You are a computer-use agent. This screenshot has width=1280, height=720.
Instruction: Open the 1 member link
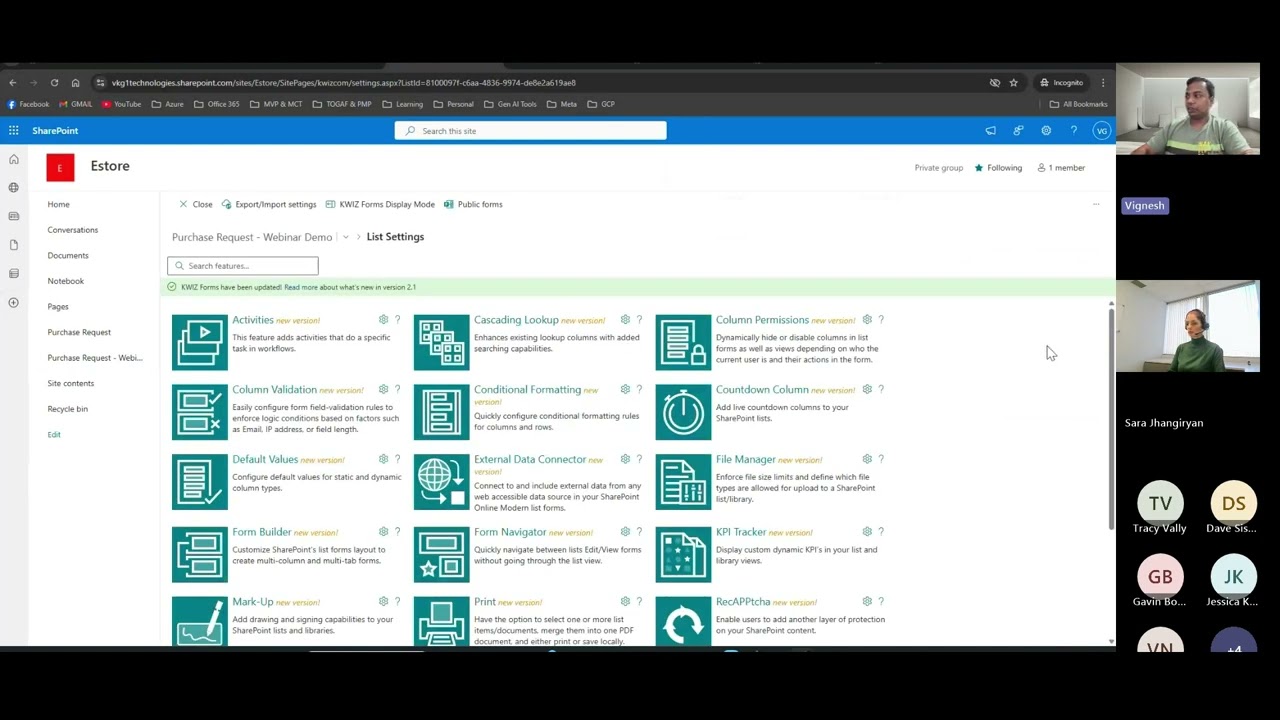point(1061,168)
